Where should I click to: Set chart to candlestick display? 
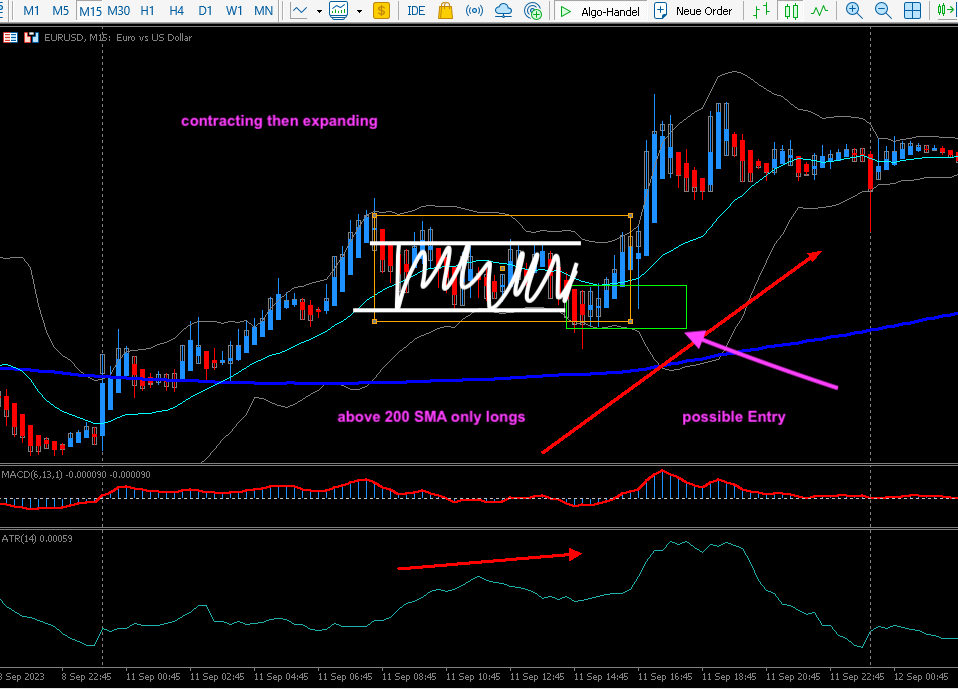[791, 10]
